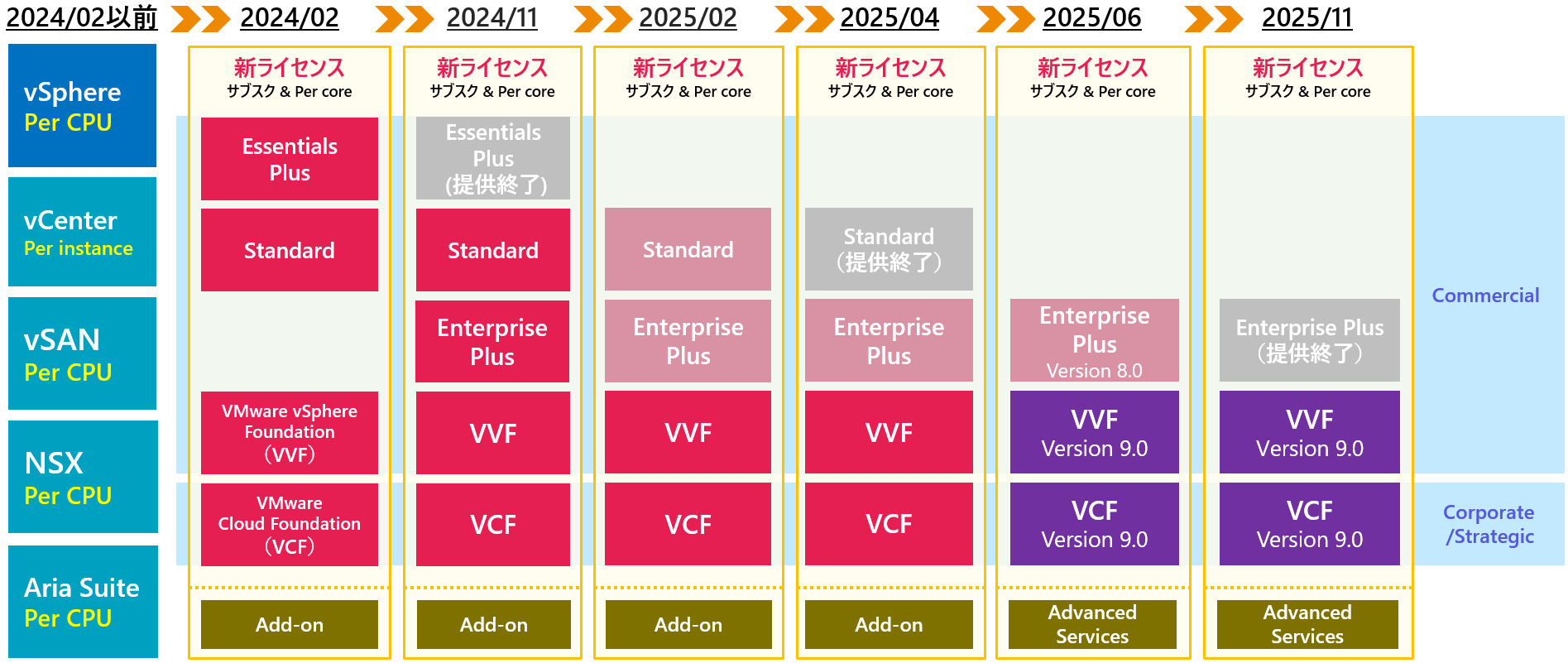This screenshot has height=668, width=1568.
Task: Click the gray Essentials Plus (提供終了) box
Action: click(x=493, y=158)
